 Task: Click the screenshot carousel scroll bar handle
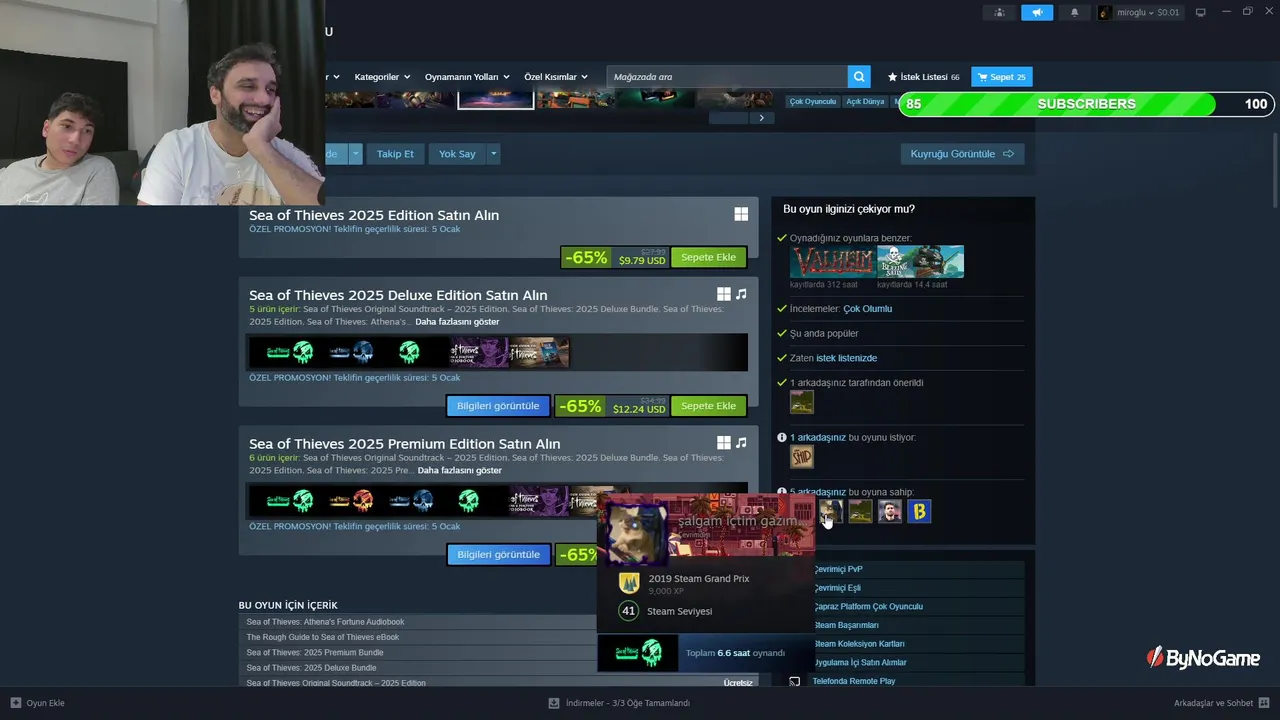click(x=728, y=118)
